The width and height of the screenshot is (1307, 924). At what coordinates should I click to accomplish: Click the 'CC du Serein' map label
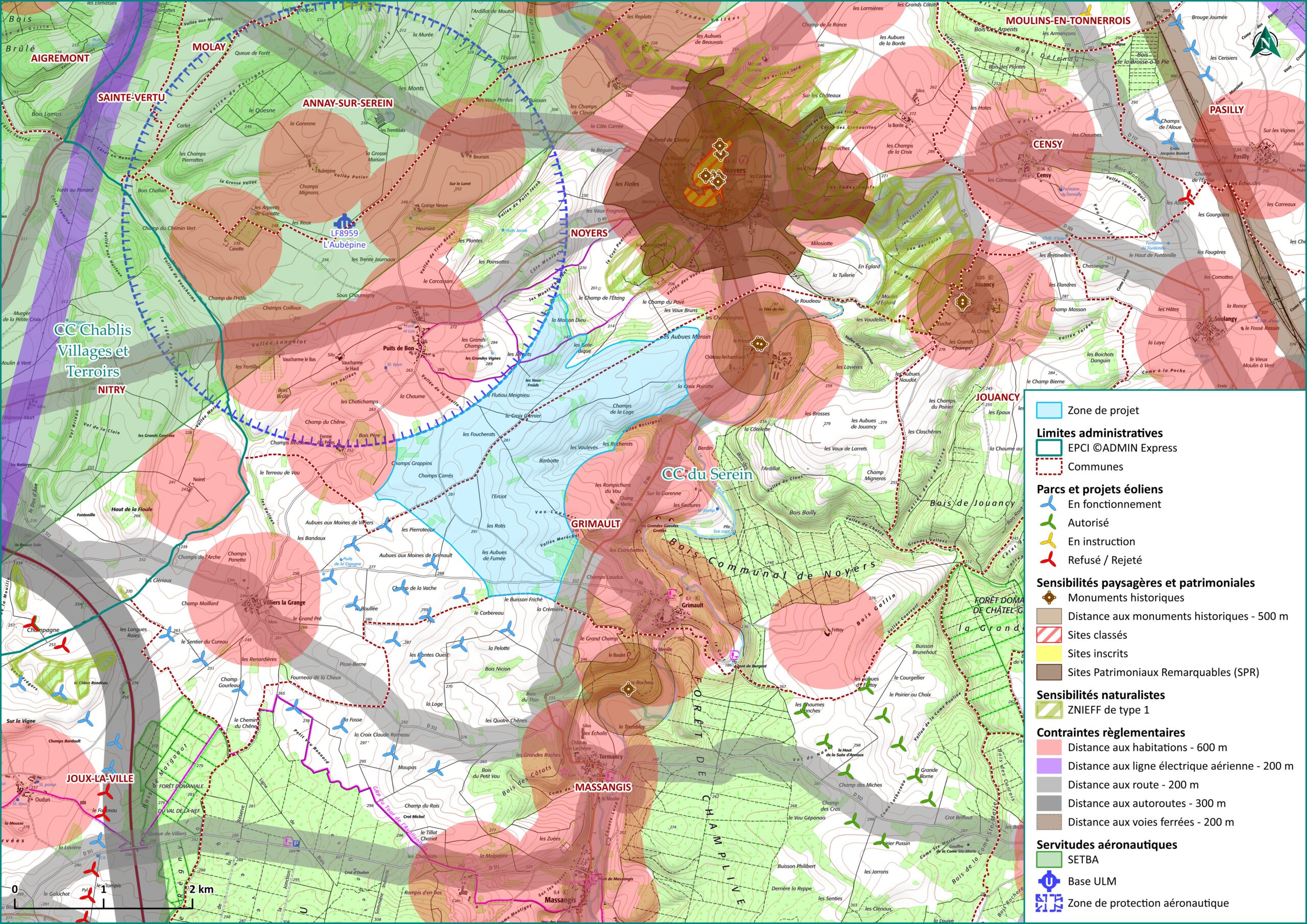pos(707,474)
